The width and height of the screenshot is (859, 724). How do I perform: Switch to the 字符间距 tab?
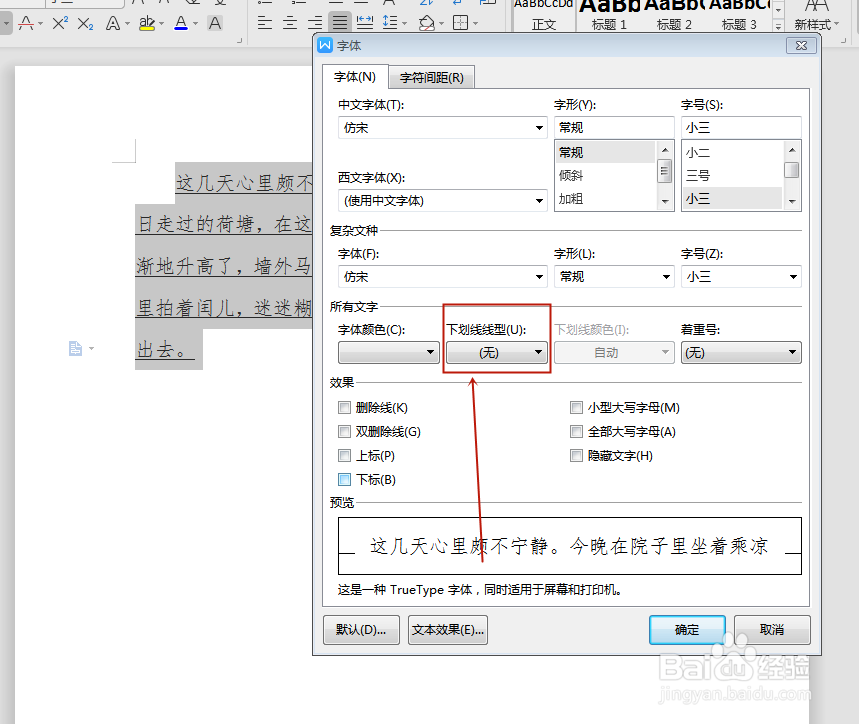(x=431, y=76)
